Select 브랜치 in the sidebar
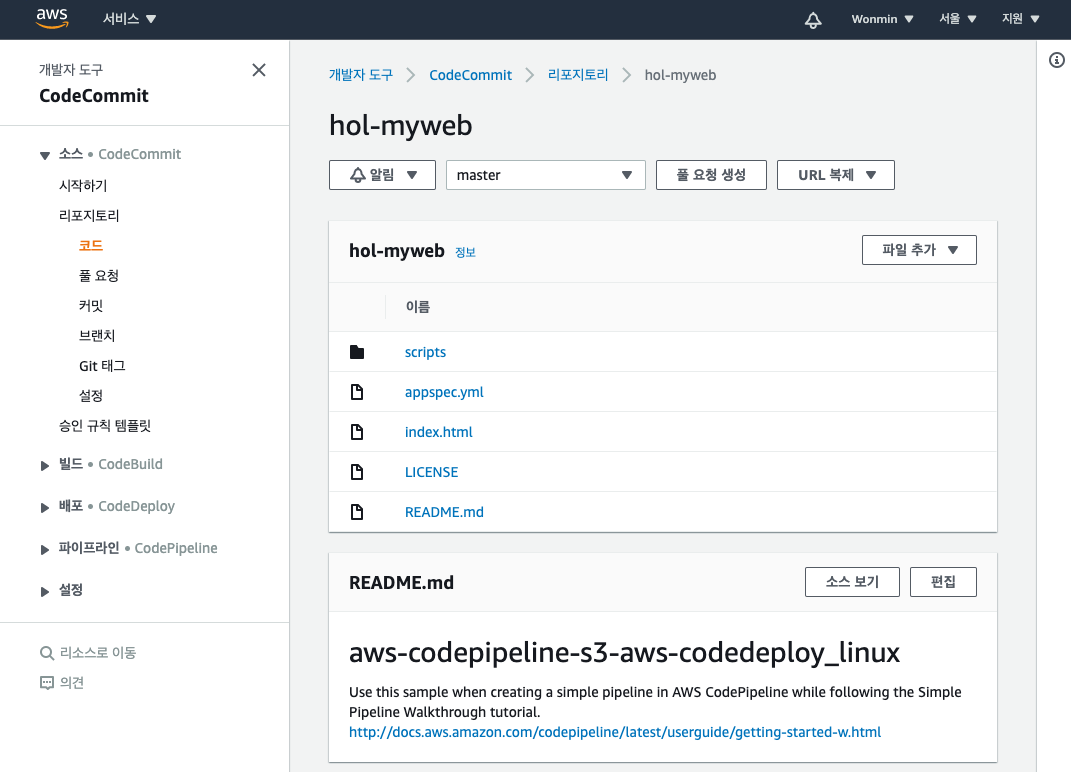 point(97,335)
